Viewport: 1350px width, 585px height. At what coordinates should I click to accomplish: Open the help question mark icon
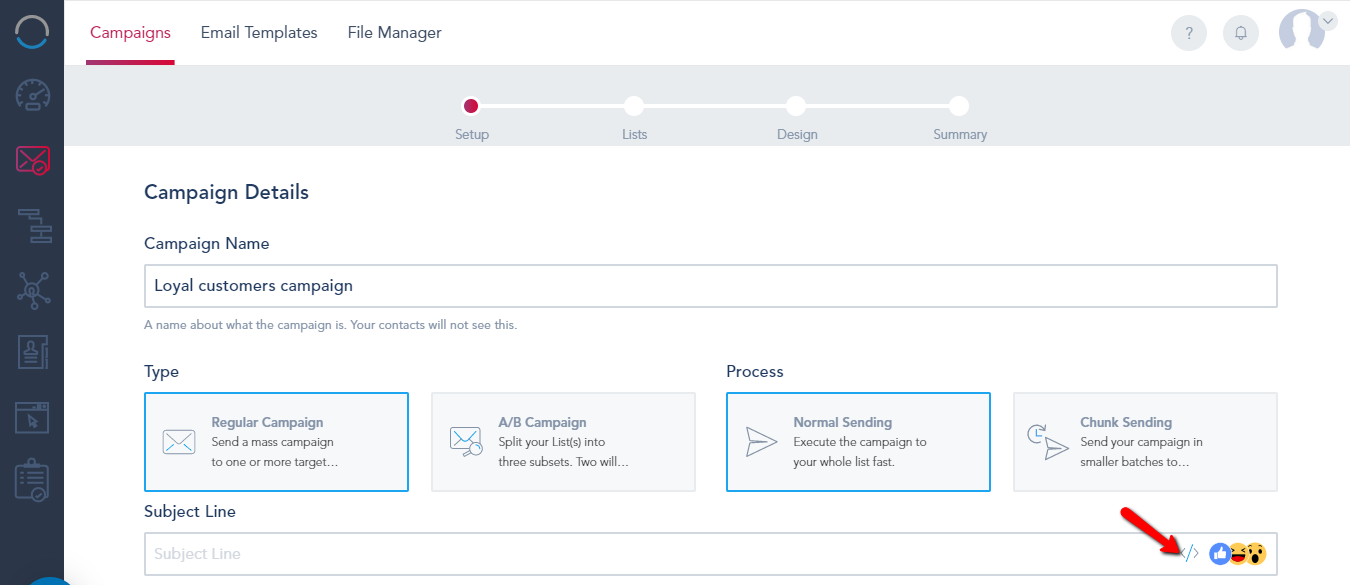1189,33
